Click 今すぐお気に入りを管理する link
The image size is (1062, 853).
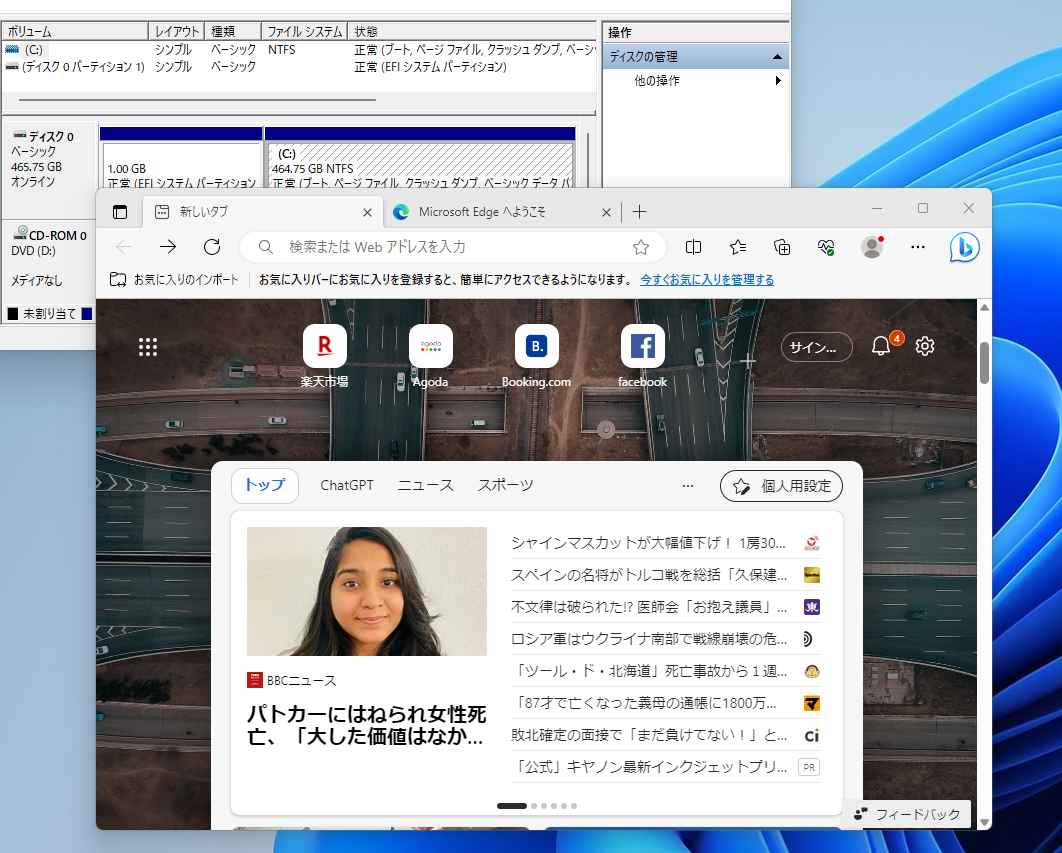point(707,279)
